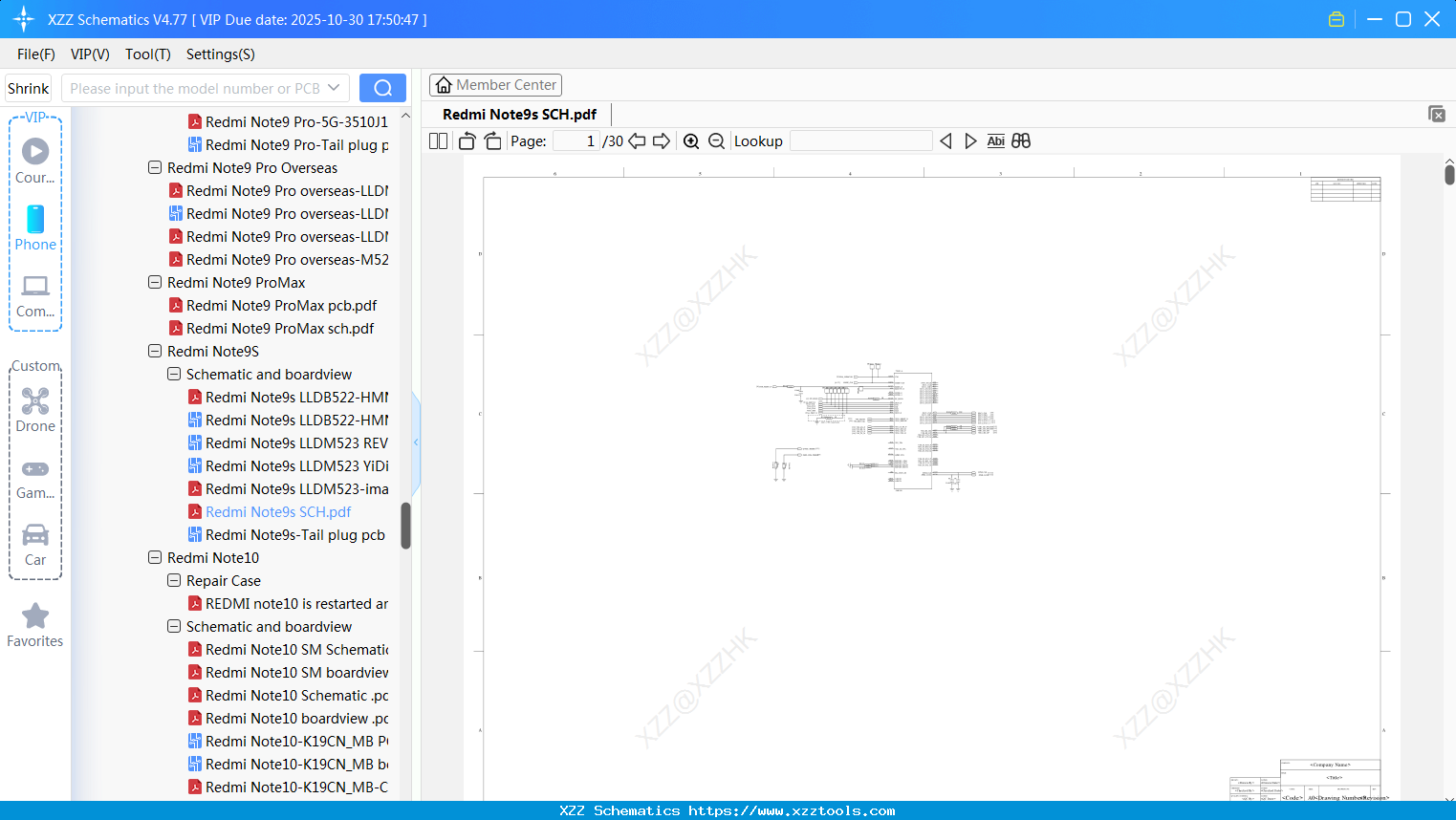Find next lookup match triangle
The height and width of the screenshot is (820, 1456).
[x=970, y=141]
